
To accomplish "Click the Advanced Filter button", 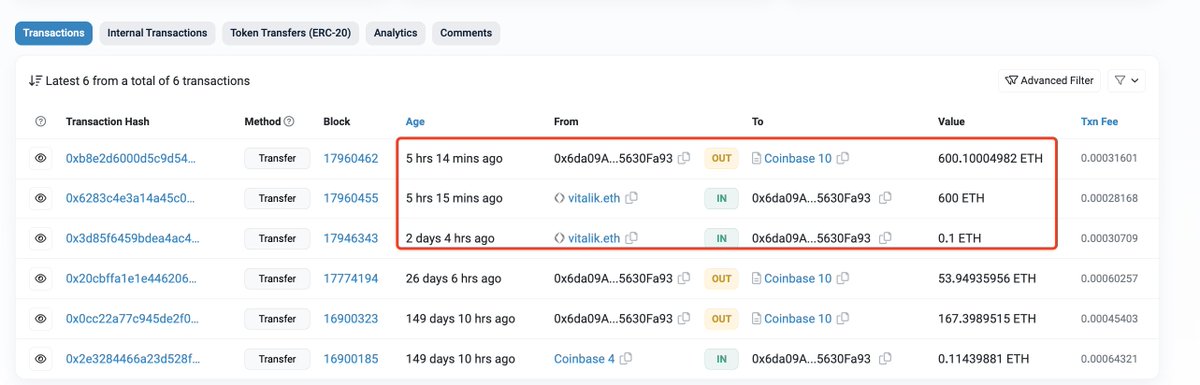I will [1049, 80].
